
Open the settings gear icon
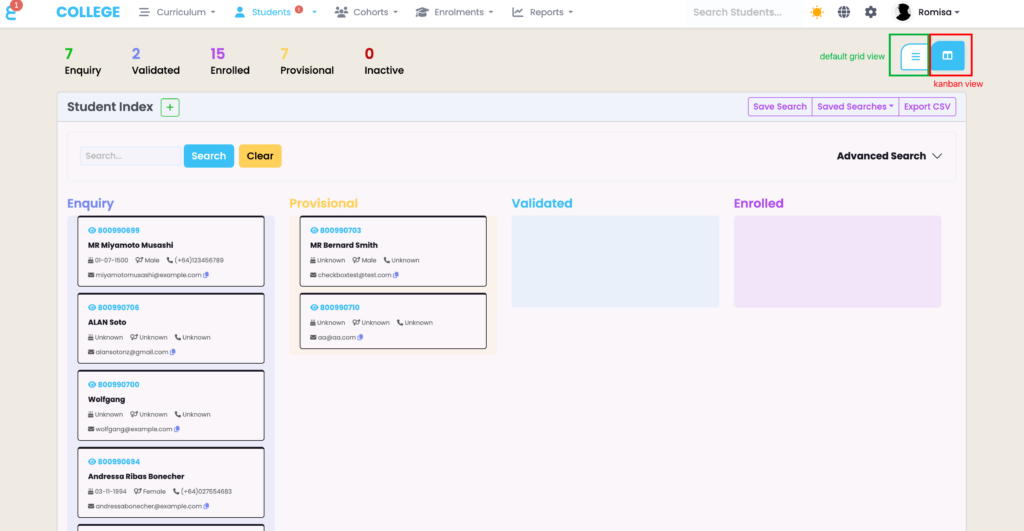[871, 12]
